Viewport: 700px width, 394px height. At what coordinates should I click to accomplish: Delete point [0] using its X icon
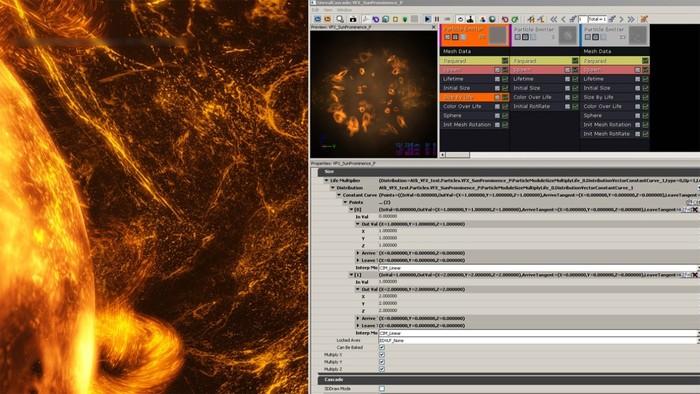(x=695, y=209)
